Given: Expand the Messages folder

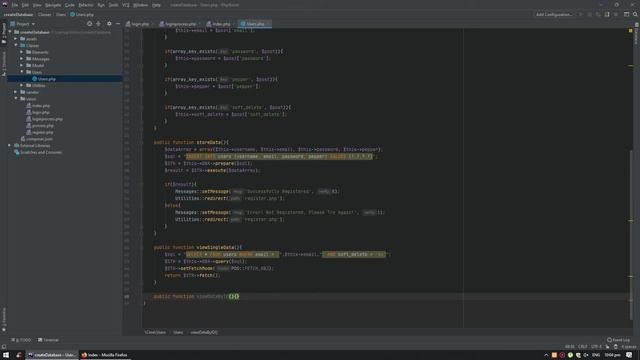Looking at the screenshot, I should click(x=22, y=59).
